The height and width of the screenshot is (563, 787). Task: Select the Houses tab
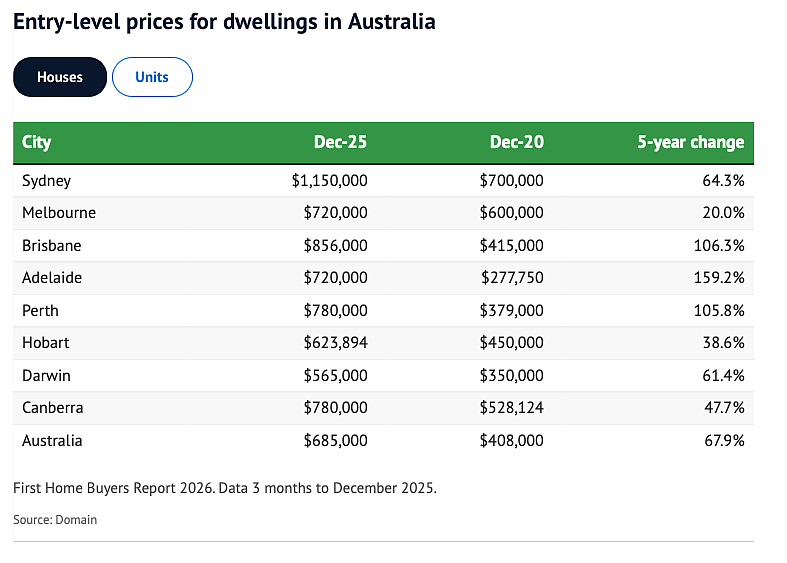[60, 77]
